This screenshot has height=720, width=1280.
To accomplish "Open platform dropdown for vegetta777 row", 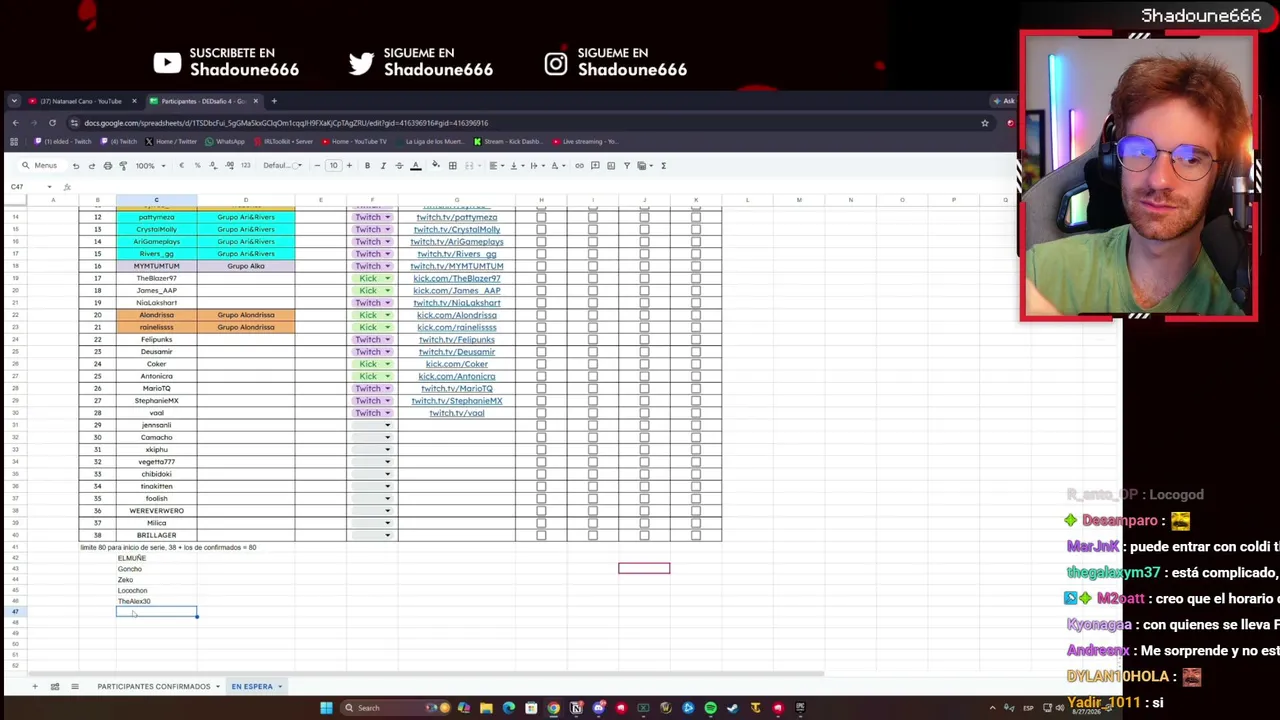I will pos(387,462).
